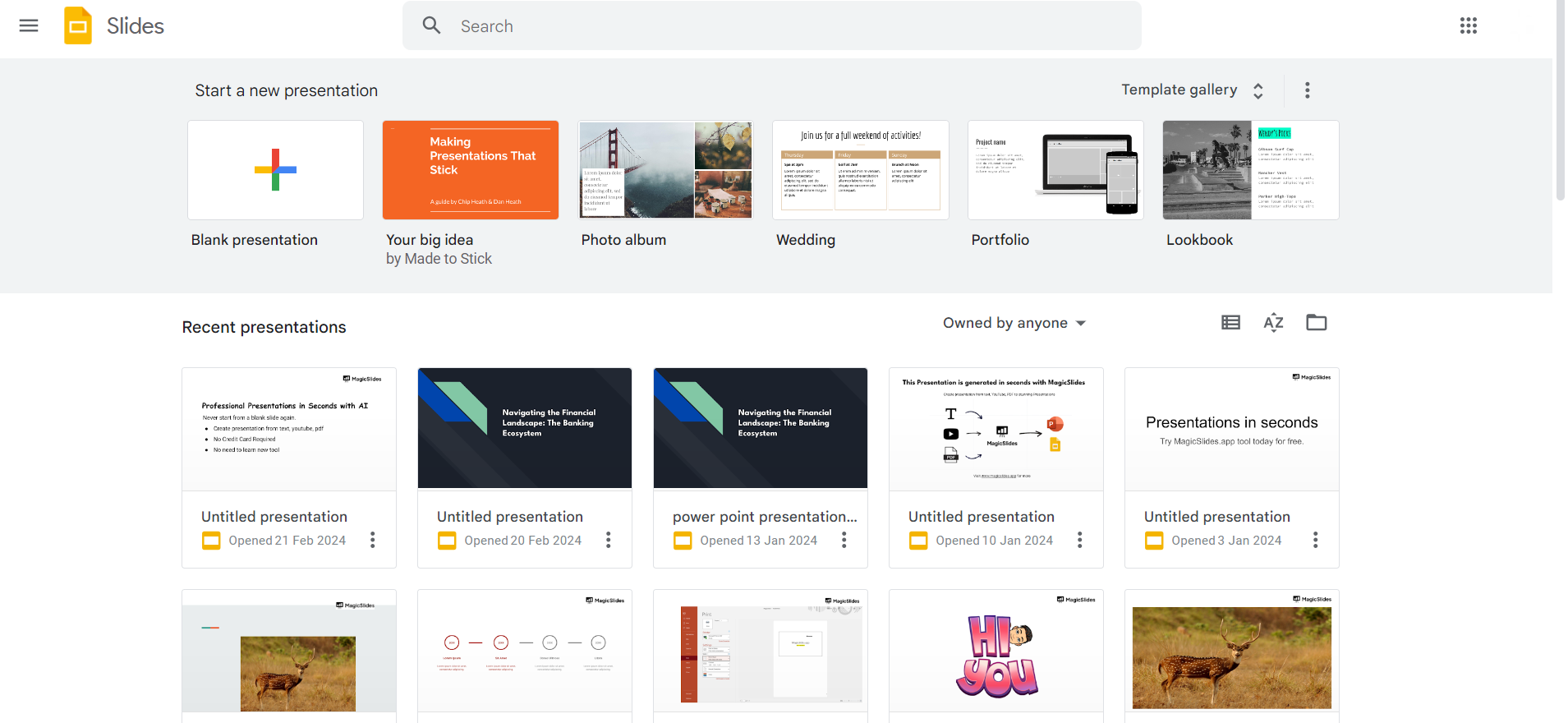The width and height of the screenshot is (1568, 723).
Task: Open the Google apps grid
Action: (1469, 25)
